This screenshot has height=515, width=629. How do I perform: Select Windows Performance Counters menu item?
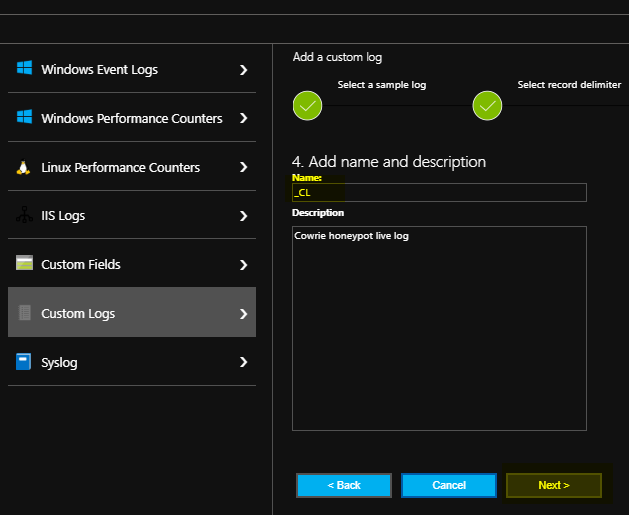click(x=131, y=118)
